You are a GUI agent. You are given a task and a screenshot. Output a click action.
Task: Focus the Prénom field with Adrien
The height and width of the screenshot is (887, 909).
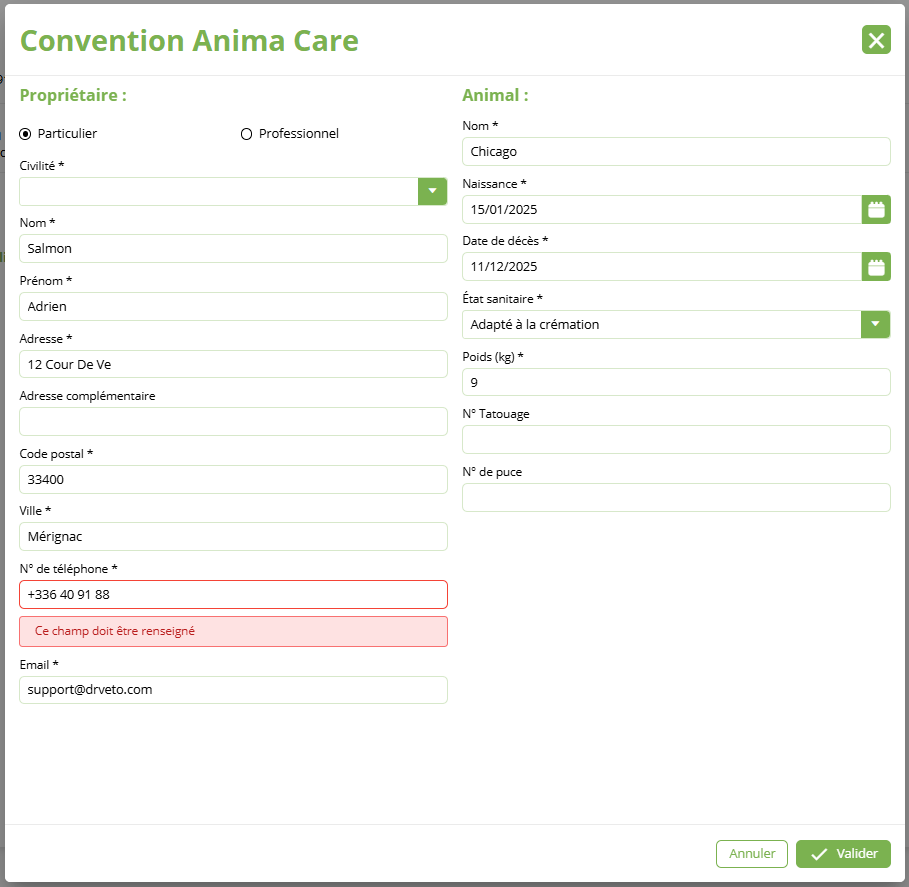pos(233,307)
